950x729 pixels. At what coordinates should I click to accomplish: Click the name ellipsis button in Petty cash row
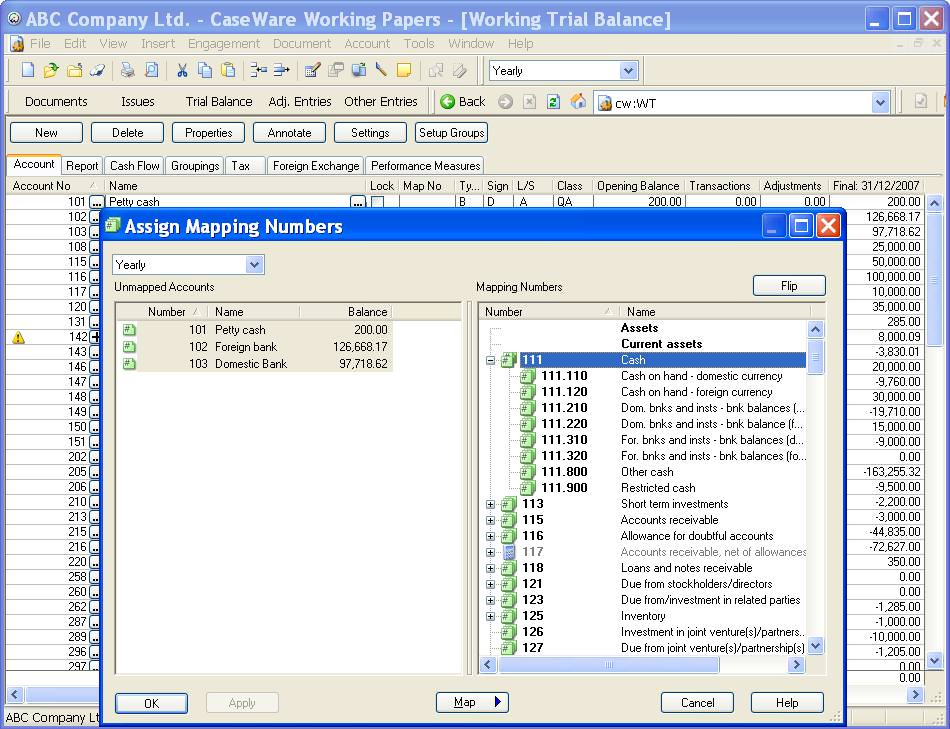tap(358, 202)
